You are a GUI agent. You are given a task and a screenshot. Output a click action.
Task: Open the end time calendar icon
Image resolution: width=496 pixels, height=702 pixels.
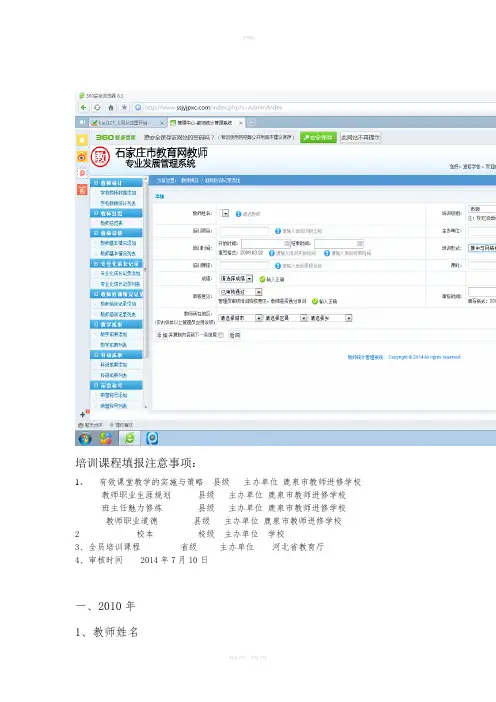pyautogui.click(x=359, y=243)
